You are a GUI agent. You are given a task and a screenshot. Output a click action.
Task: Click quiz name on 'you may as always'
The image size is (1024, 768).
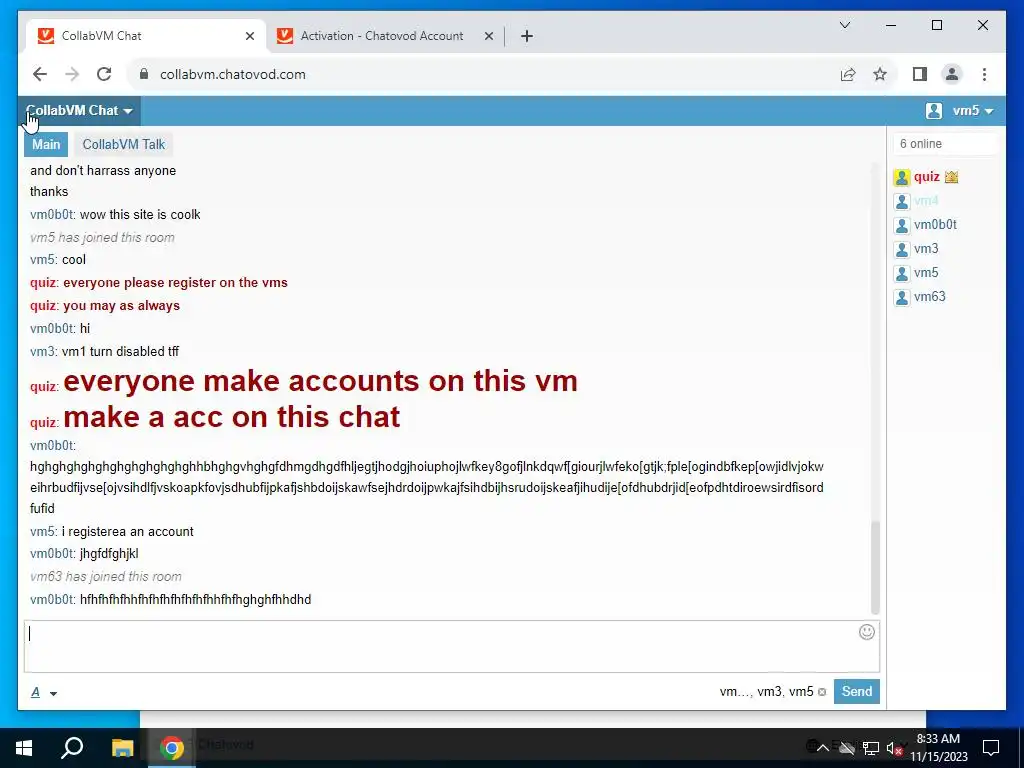(x=42, y=306)
